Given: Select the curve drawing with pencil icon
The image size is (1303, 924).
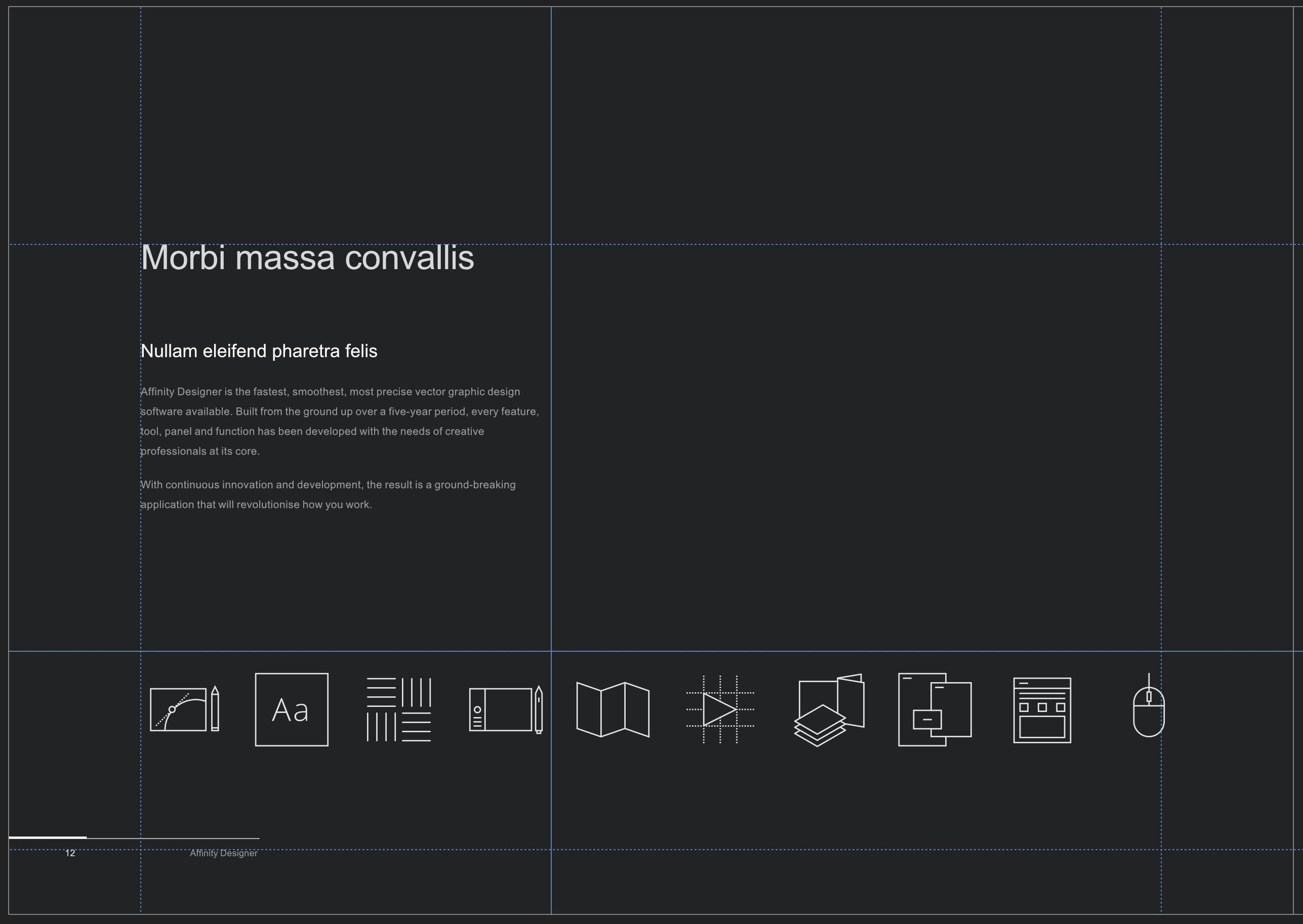Looking at the screenshot, I should (x=184, y=709).
